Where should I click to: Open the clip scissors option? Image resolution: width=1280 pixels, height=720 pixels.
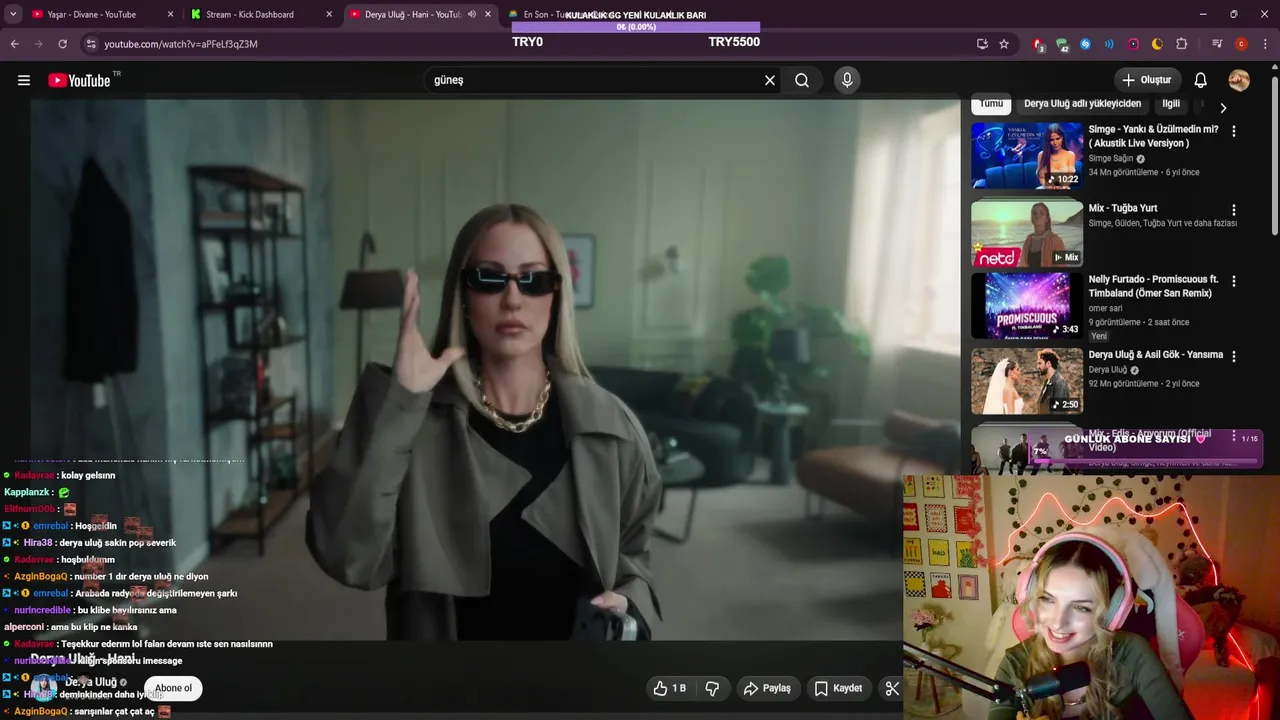coord(892,688)
